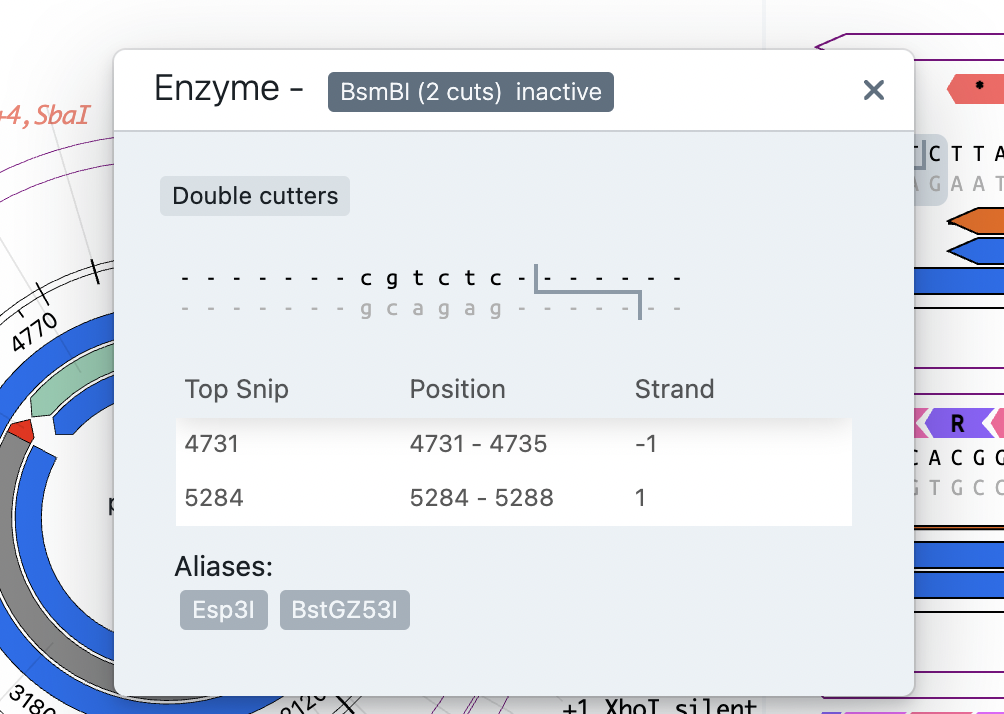Select the Esp3I alias
Image resolution: width=1004 pixels, height=714 pixels.
[223, 609]
